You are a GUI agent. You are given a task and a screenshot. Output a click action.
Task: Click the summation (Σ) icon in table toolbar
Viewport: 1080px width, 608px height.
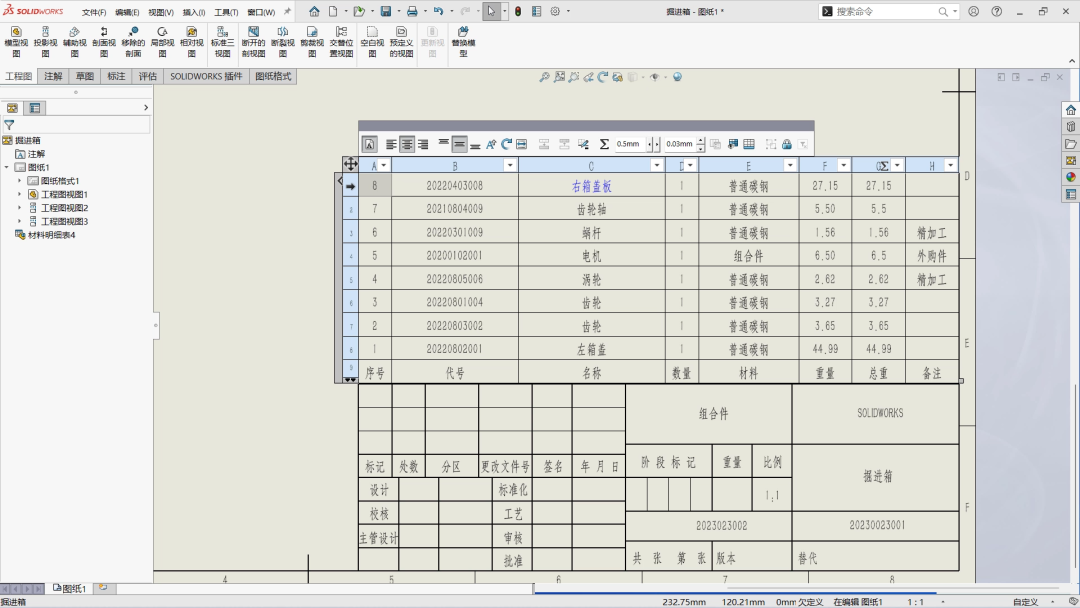(604, 144)
